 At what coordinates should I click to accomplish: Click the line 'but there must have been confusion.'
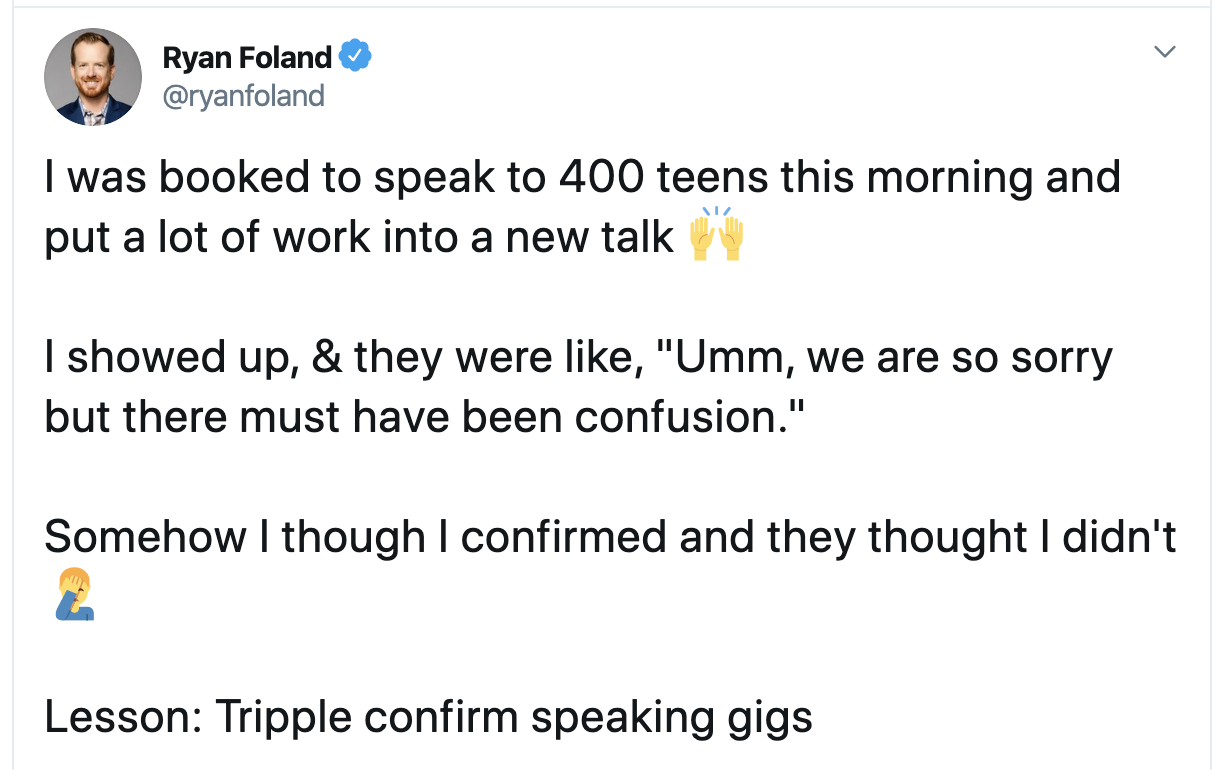[423, 417]
